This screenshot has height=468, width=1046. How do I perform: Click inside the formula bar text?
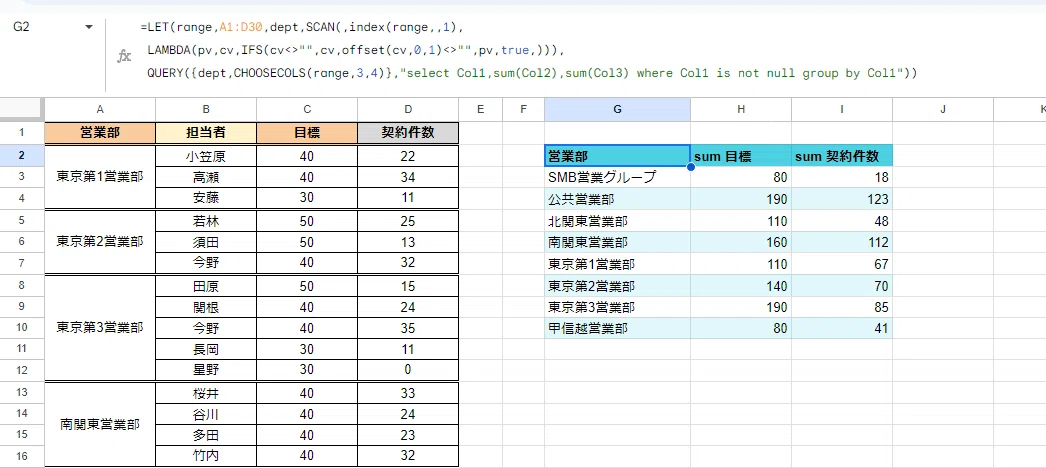(x=527, y=51)
